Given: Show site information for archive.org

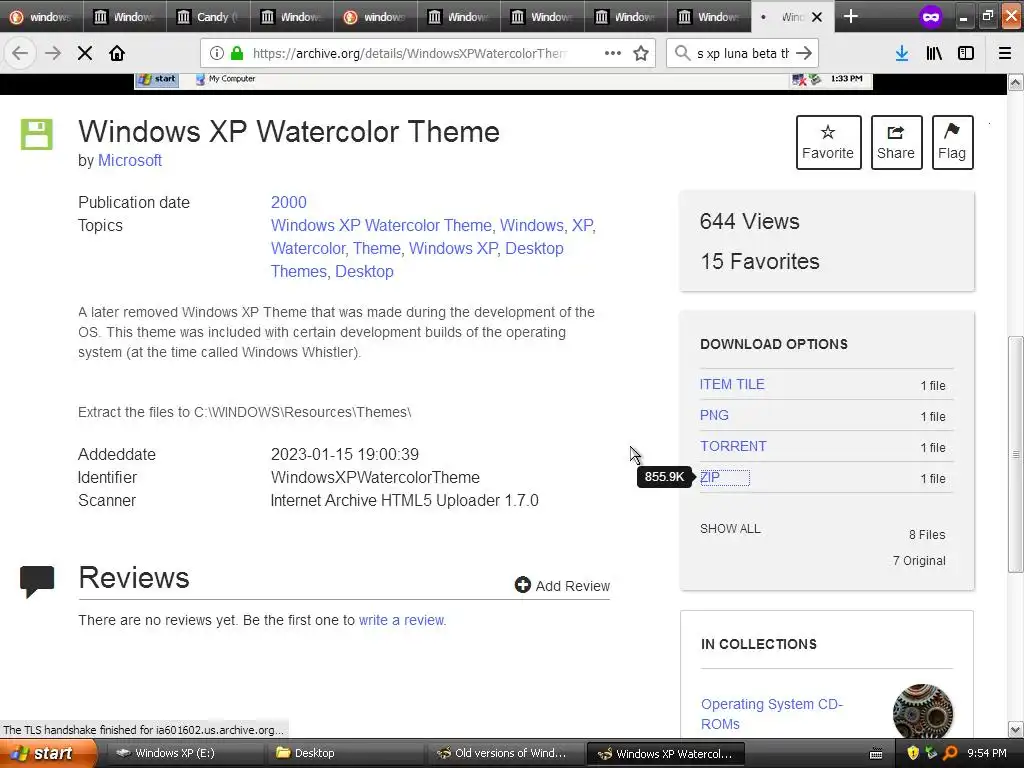Looking at the screenshot, I should tap(217, 54).
